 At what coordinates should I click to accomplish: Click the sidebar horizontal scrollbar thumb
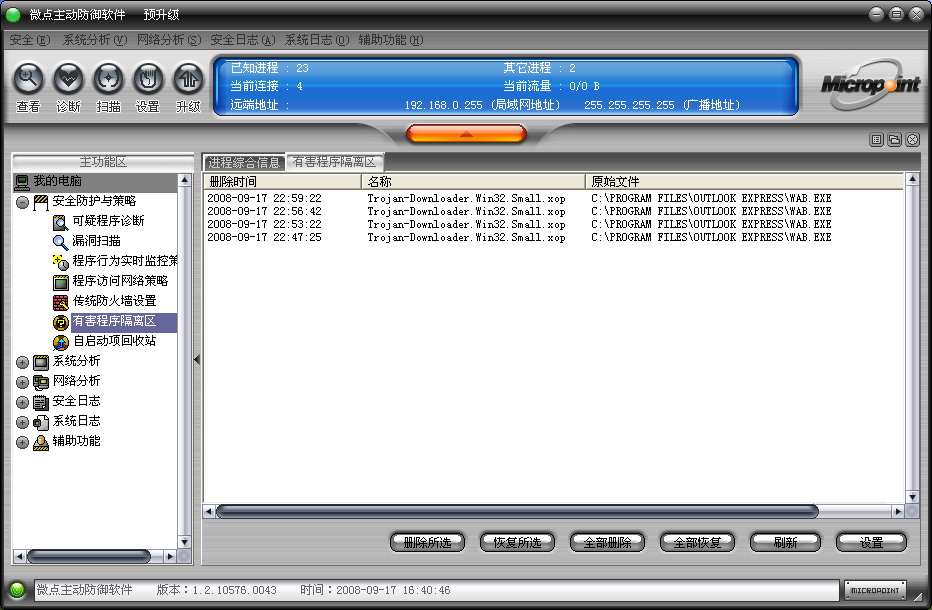89,556
